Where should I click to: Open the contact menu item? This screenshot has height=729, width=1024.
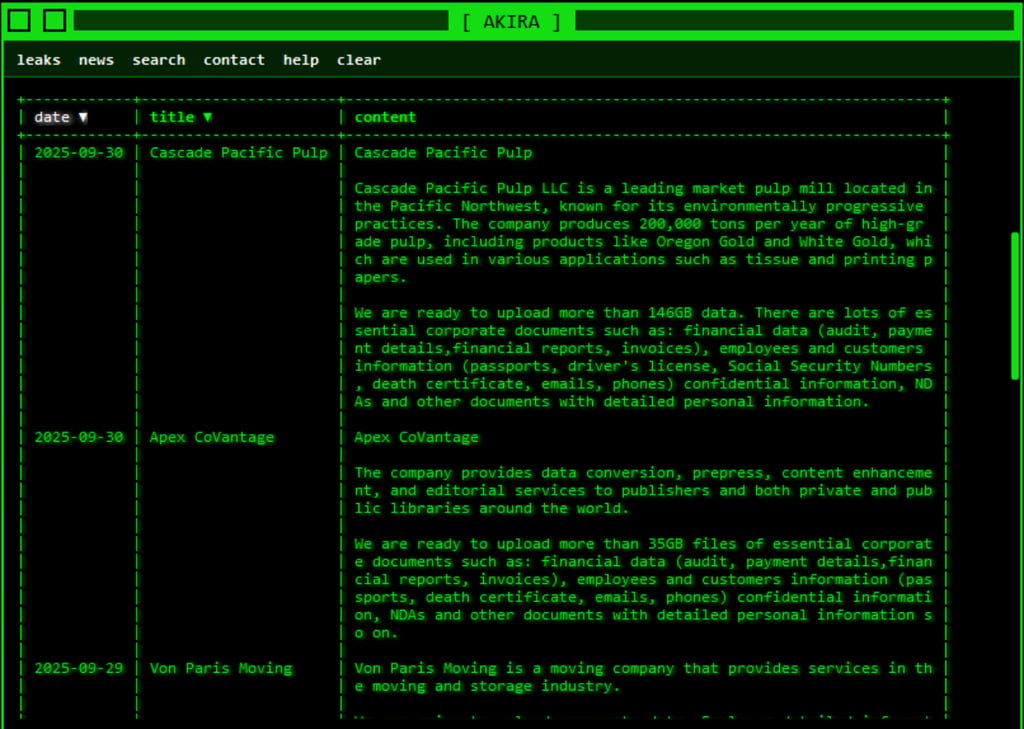tap(234, 60)
